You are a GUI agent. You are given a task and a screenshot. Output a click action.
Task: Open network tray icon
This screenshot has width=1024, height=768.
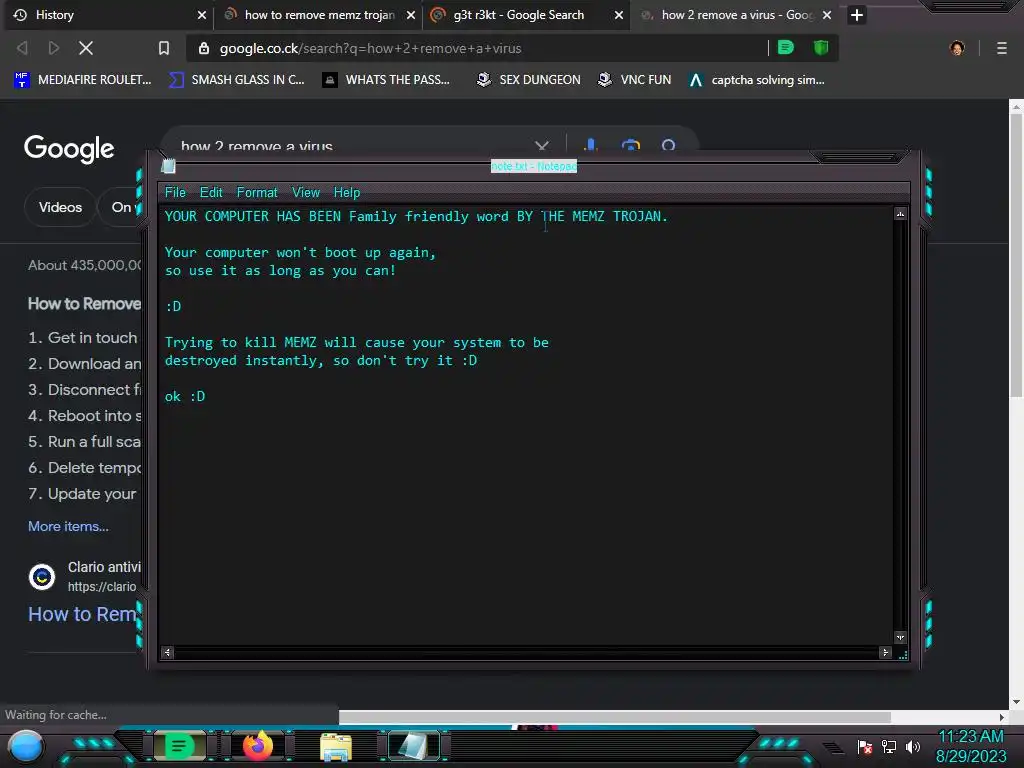(889, 747)
